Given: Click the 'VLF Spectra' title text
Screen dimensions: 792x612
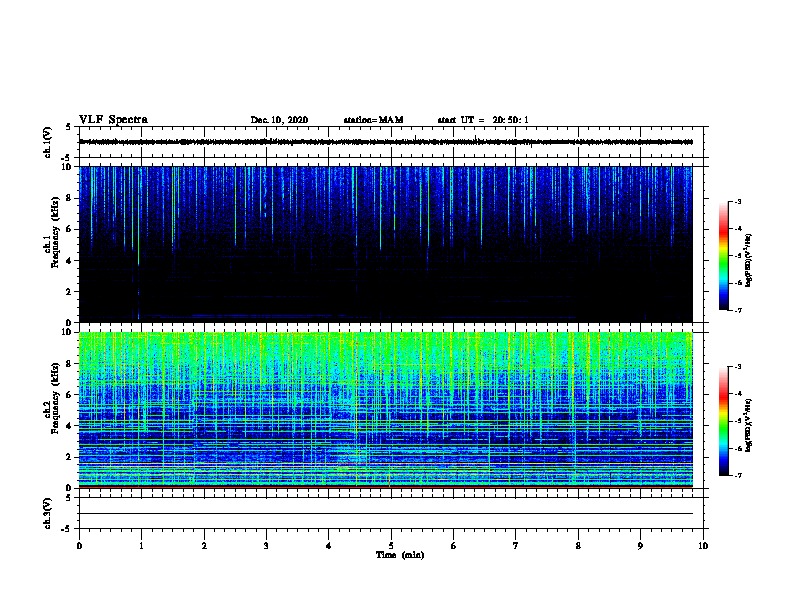Looking at the screenshot, I should tap(113, 119).
